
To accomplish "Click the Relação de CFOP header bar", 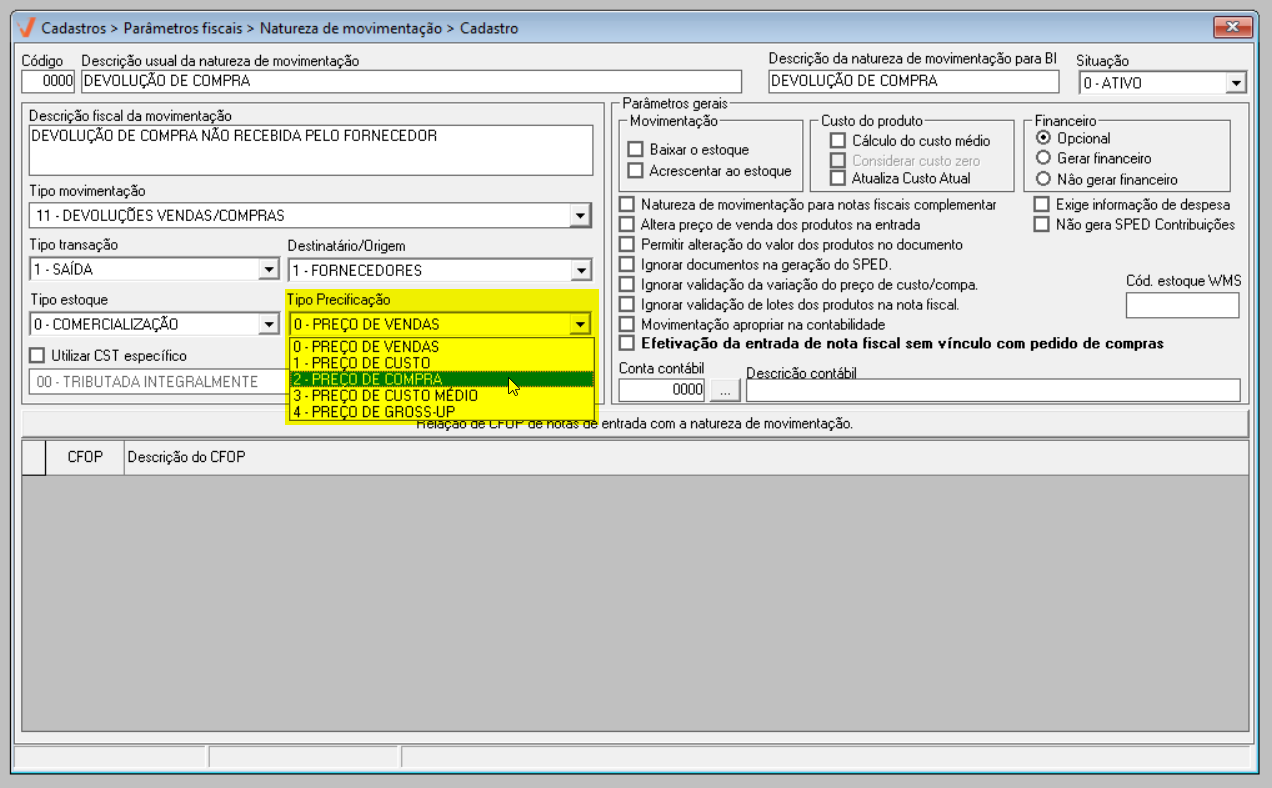I will pos(635,424).
